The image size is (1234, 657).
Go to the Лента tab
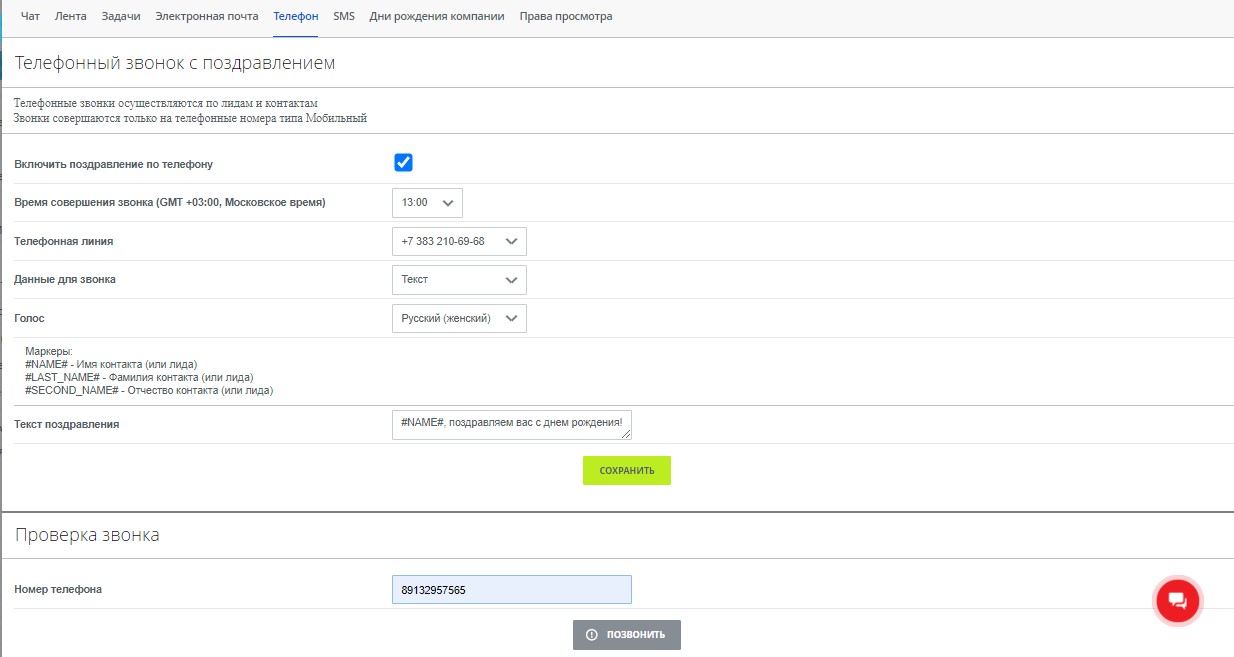pos(70,16)
